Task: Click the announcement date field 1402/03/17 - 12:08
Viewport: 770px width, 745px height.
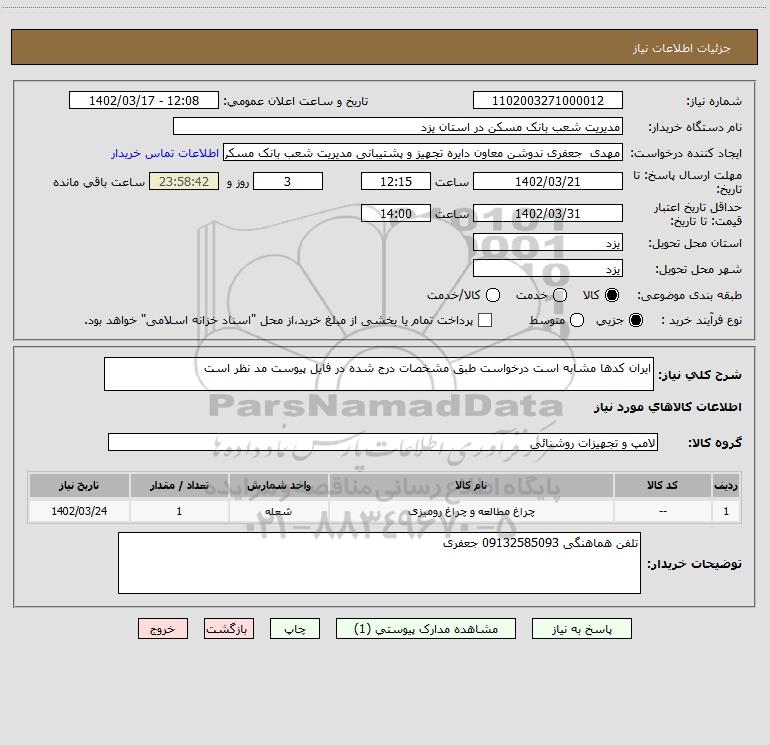Action: point(144,100)
